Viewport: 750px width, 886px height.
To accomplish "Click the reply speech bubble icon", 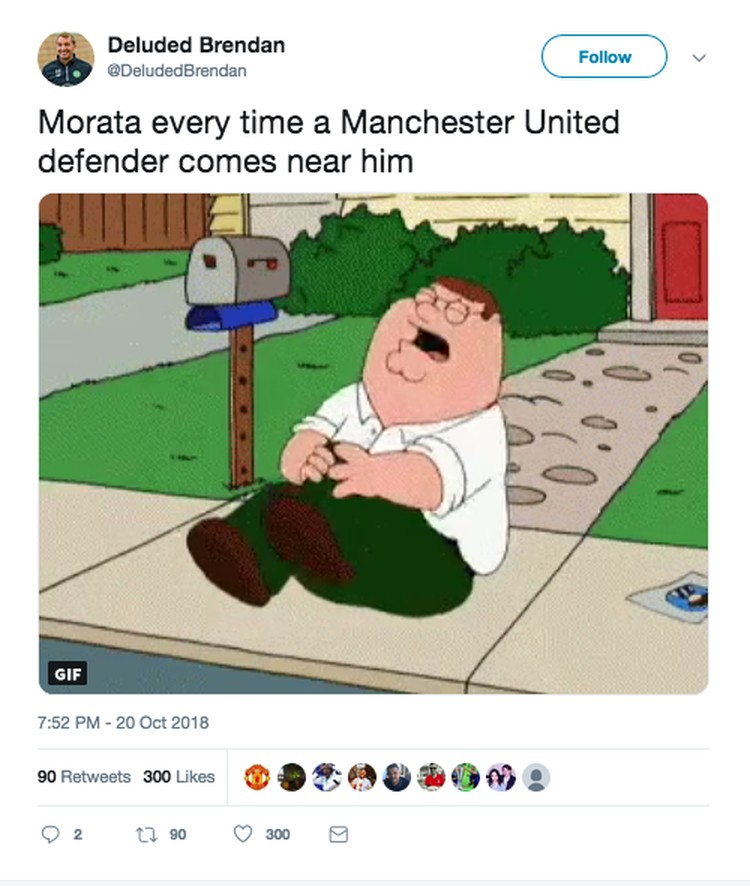I will point(50,834).
